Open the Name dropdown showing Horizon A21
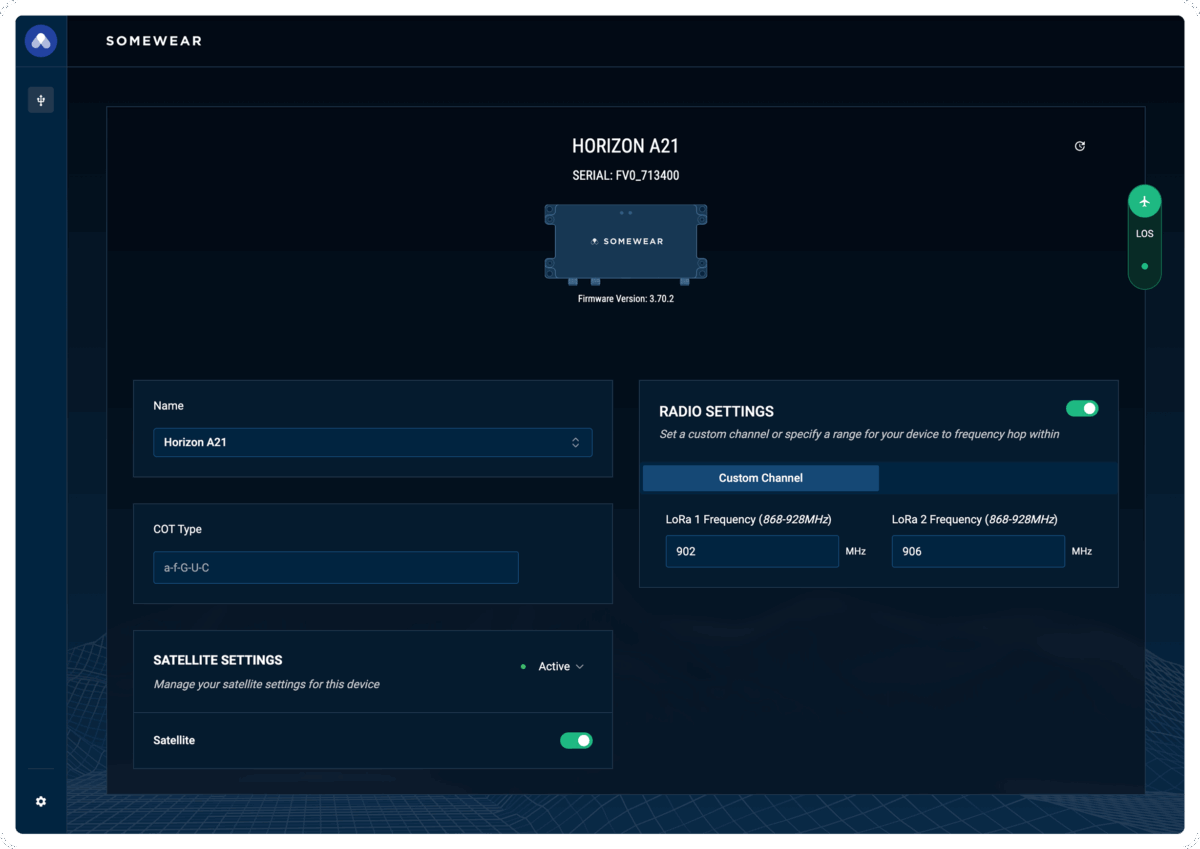Viewport: 1200px width, 849px height. click(373, 442)
